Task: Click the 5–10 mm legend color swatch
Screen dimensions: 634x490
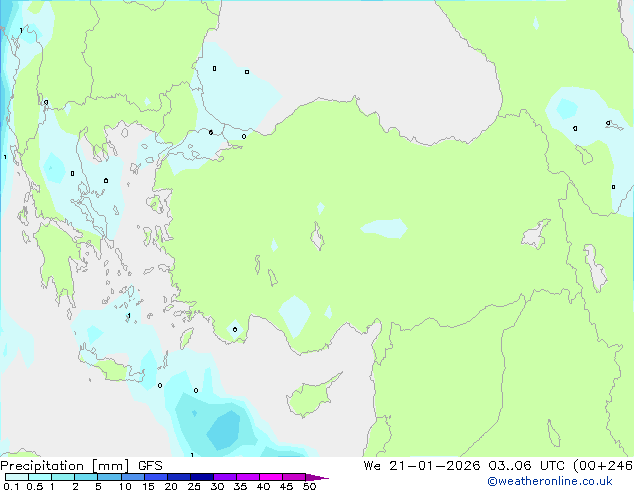Action: pyautogui.click(x=109, y=477)
